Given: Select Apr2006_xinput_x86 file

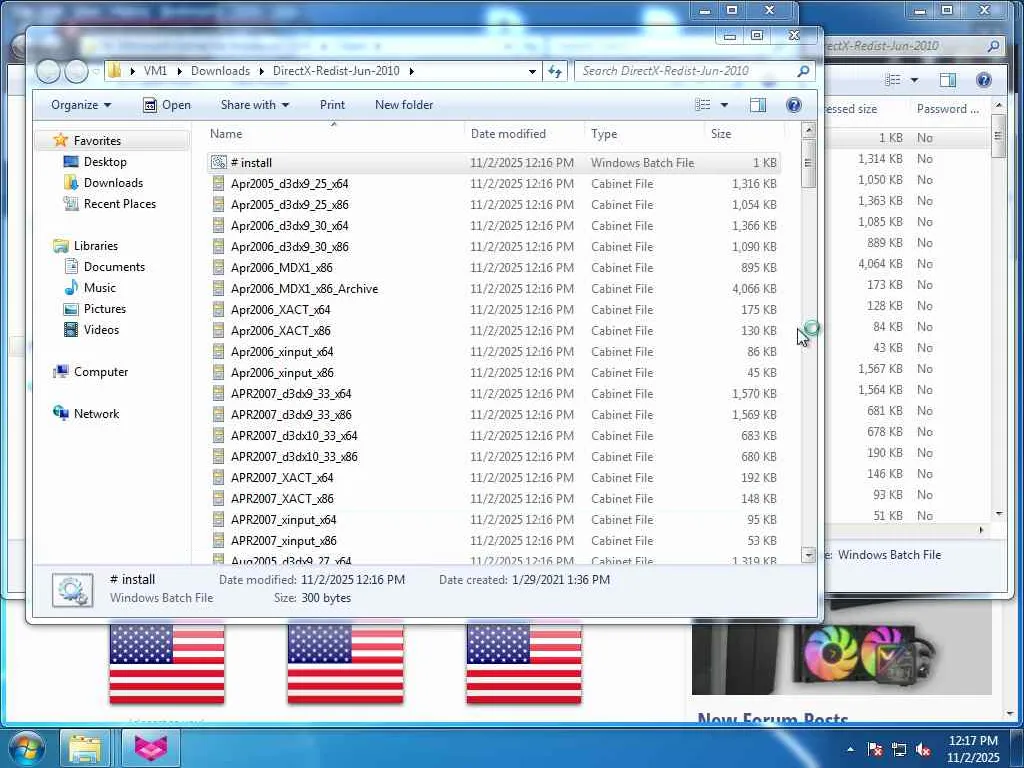Looking at the screenshot, I should (282, 372).
